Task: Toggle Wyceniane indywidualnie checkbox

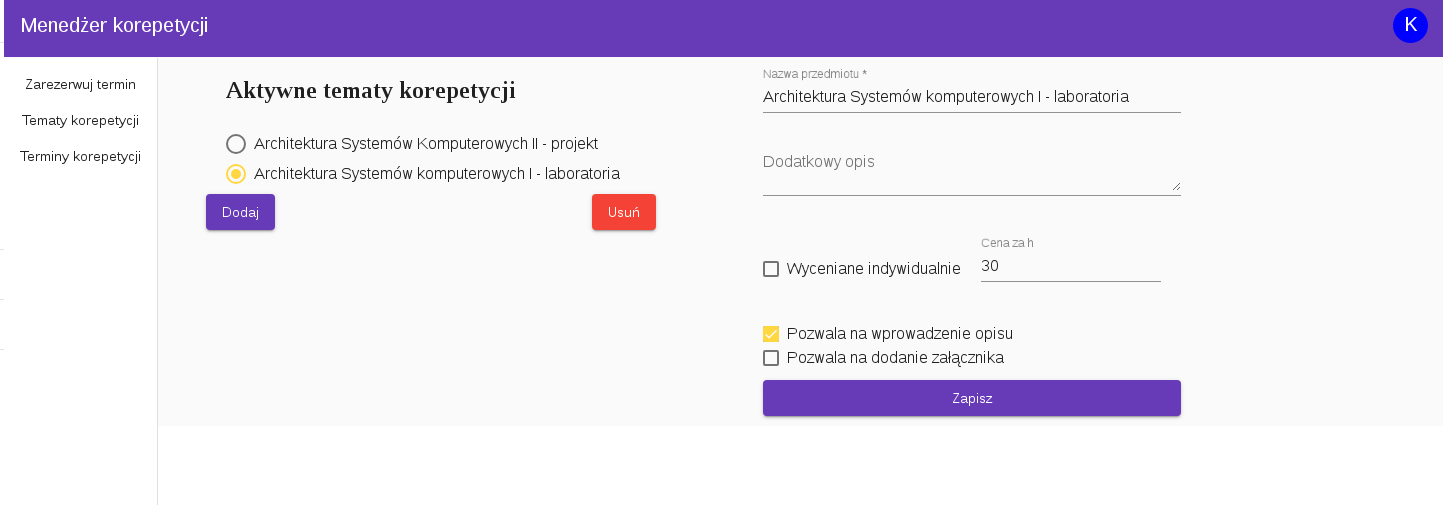Action: pyautogui.click(x=771, y=269)
